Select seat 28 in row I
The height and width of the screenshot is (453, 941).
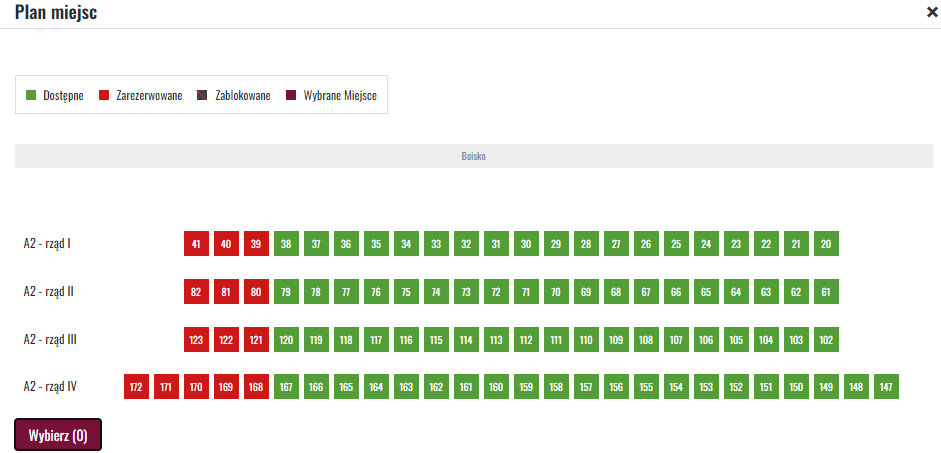pyautogui.click(x=586, y=244)
